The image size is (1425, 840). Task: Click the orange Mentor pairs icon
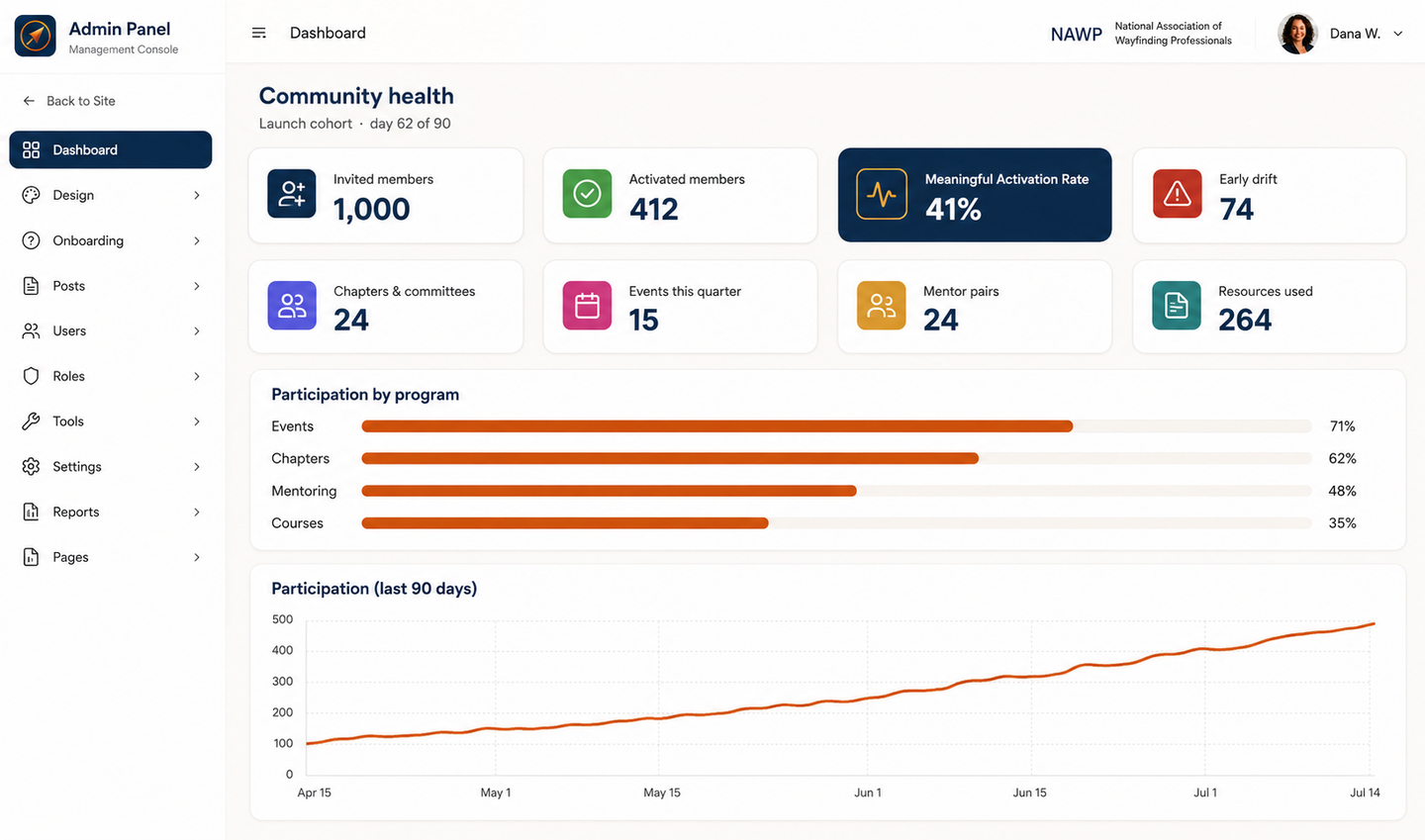click(882, 306)
